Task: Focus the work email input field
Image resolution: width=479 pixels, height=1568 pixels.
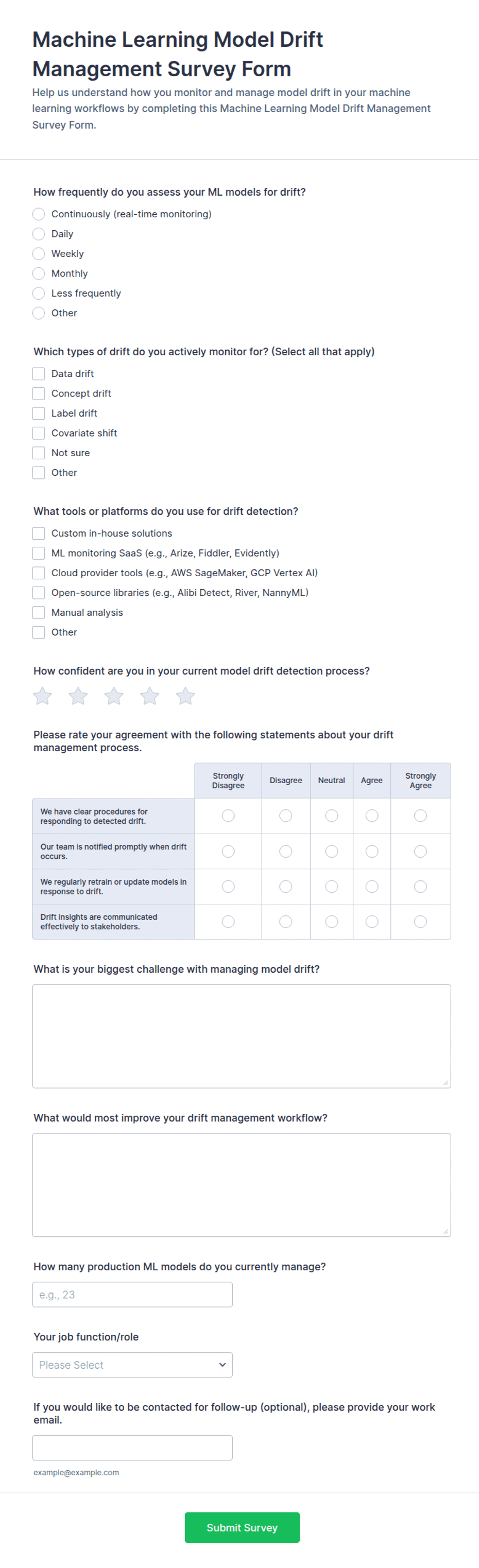Action: pos(132,1448)
